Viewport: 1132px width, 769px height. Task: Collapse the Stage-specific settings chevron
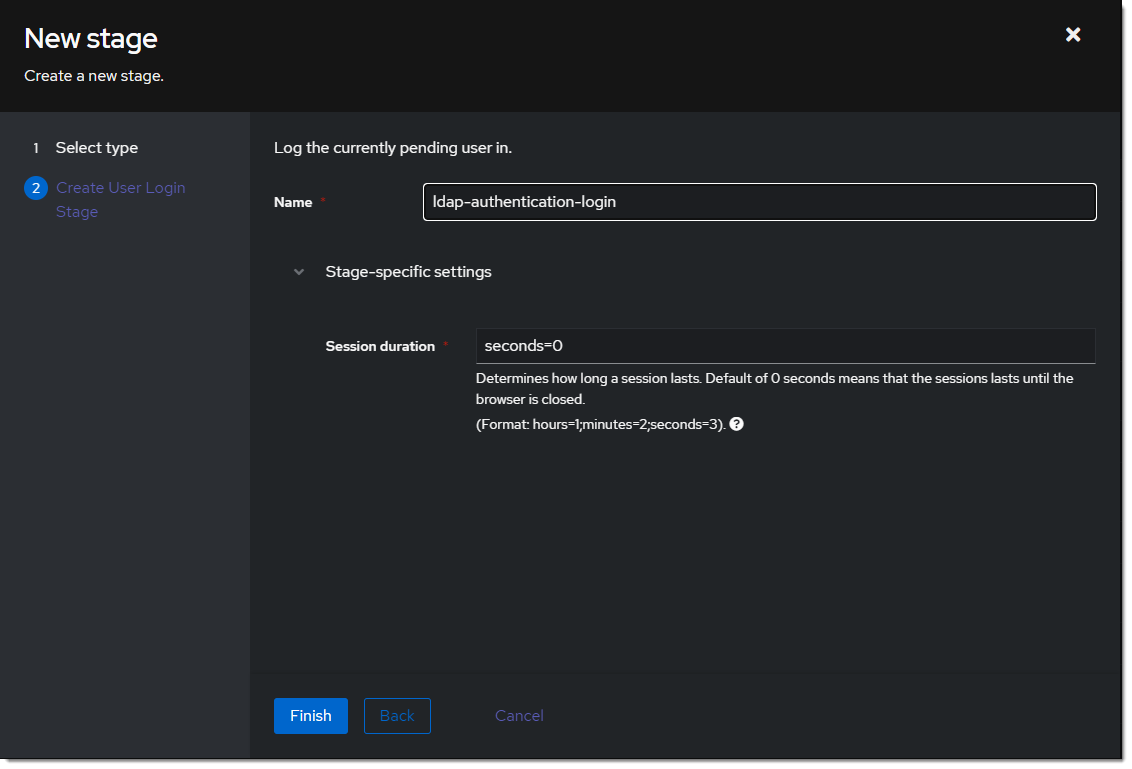(299, 272)
